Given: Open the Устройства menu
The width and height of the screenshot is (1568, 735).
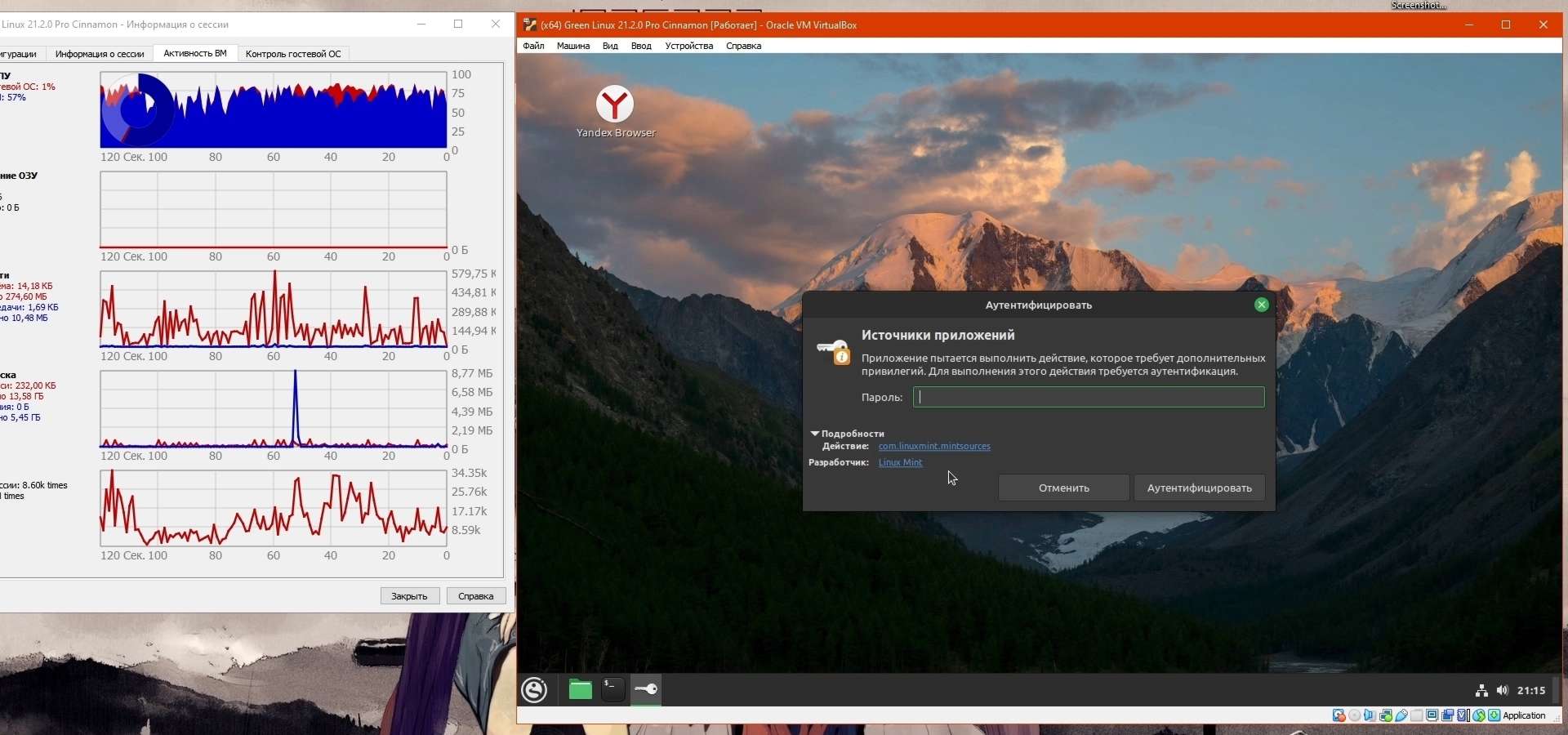Looking at the screenshot, I should pos(688,47).
